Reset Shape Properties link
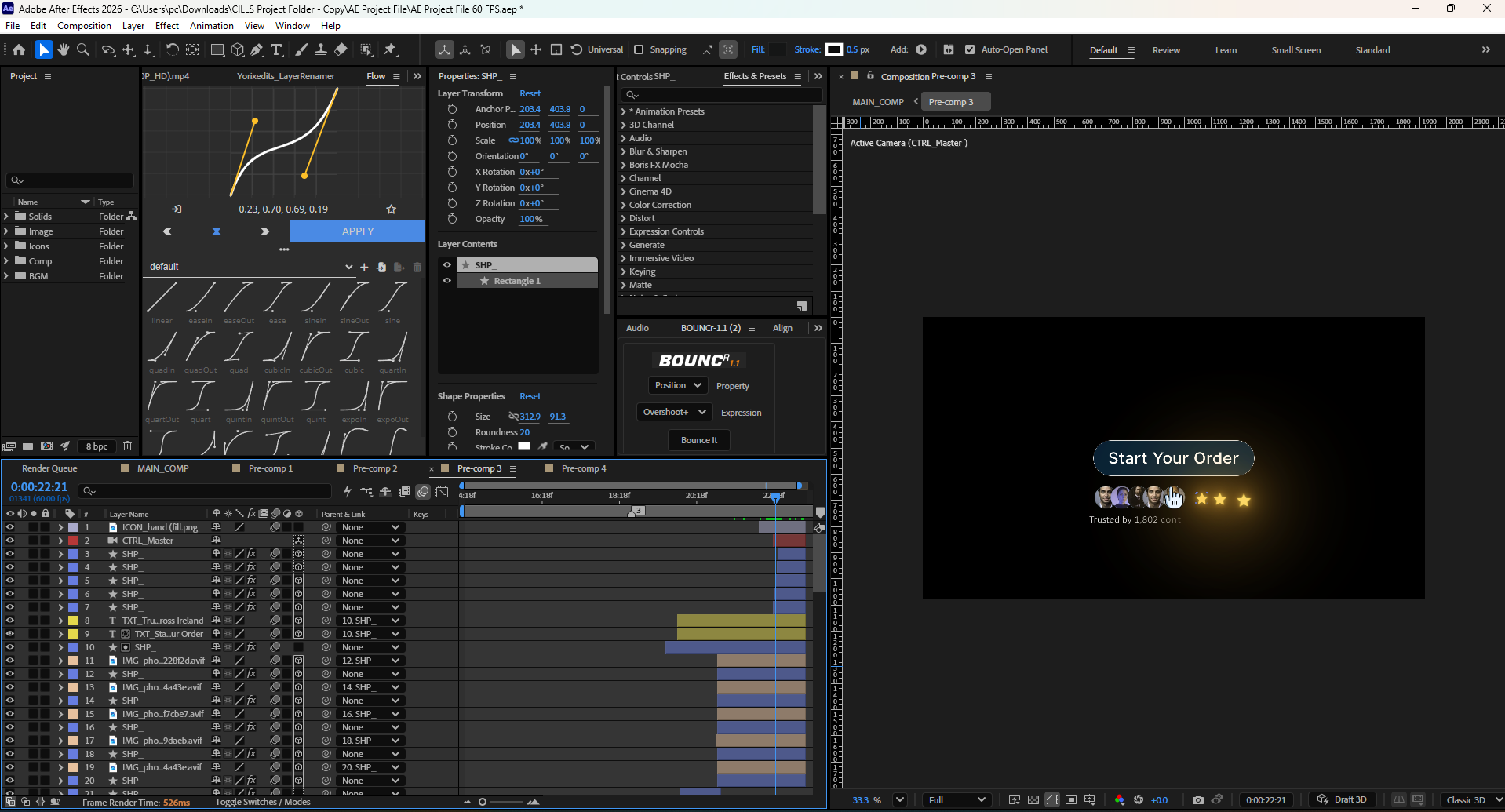The width and height of the screenshot is (1505, 812). tap(530, 396)
